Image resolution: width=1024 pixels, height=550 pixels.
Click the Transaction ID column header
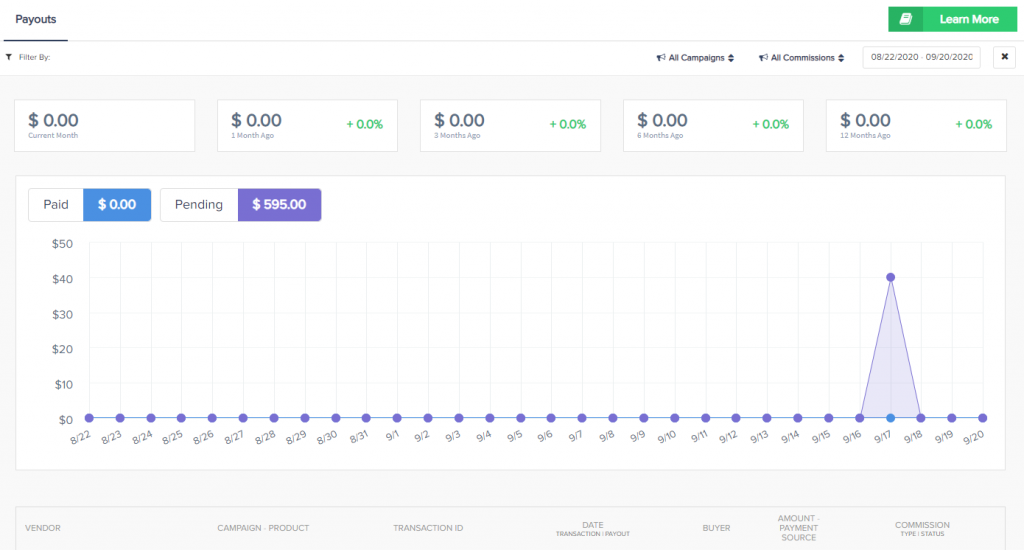[x=428, y=528]
